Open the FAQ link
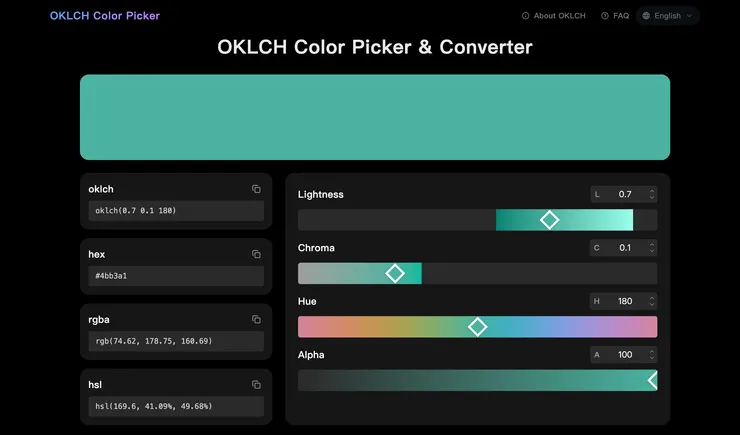This screenshot has height=435, width=740. coord(621,16)
